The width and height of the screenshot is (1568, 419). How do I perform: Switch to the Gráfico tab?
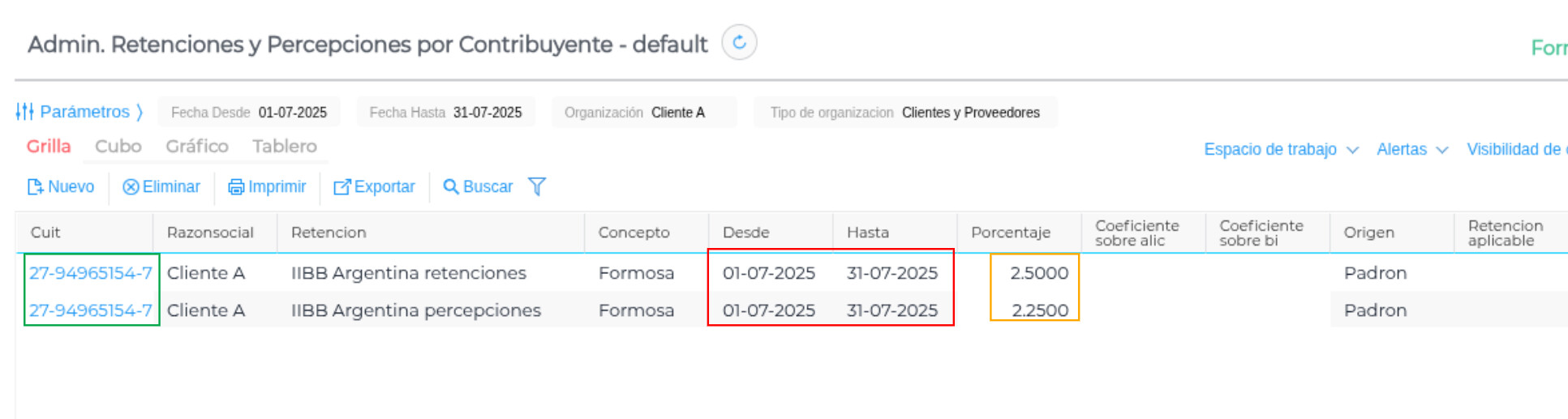tap(197, 147)
